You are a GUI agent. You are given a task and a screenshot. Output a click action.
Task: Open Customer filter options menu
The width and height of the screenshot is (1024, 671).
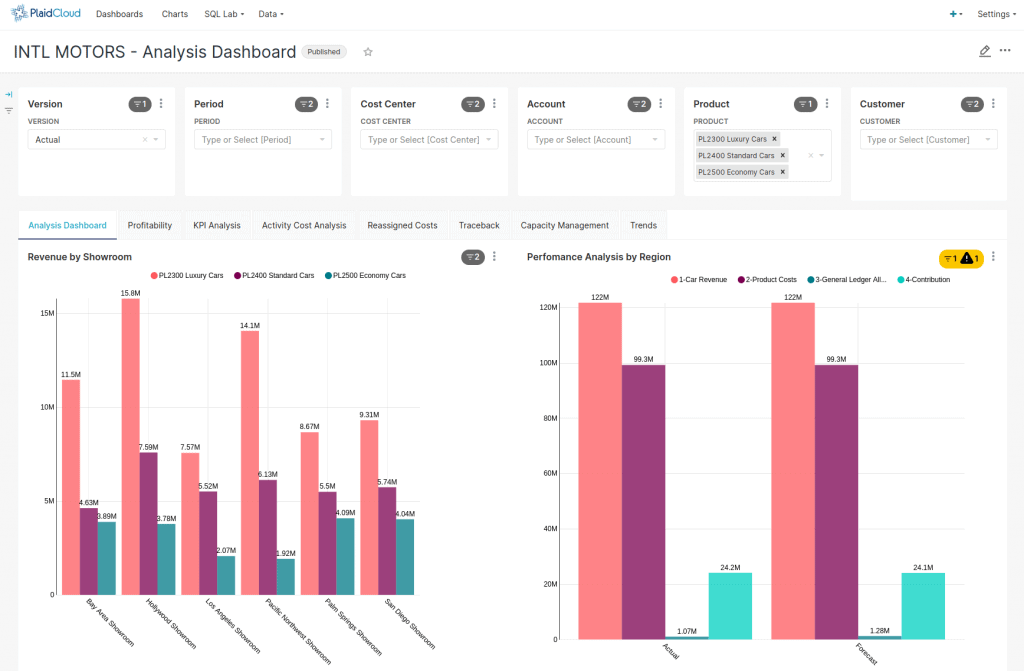pos(994,103)
